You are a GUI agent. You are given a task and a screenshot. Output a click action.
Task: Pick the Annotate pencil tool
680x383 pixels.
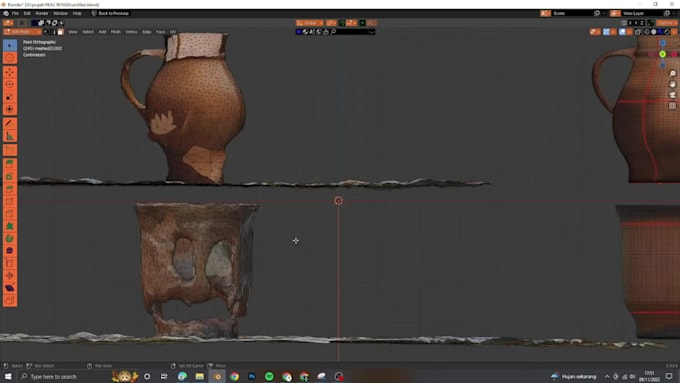coord(10,123)
